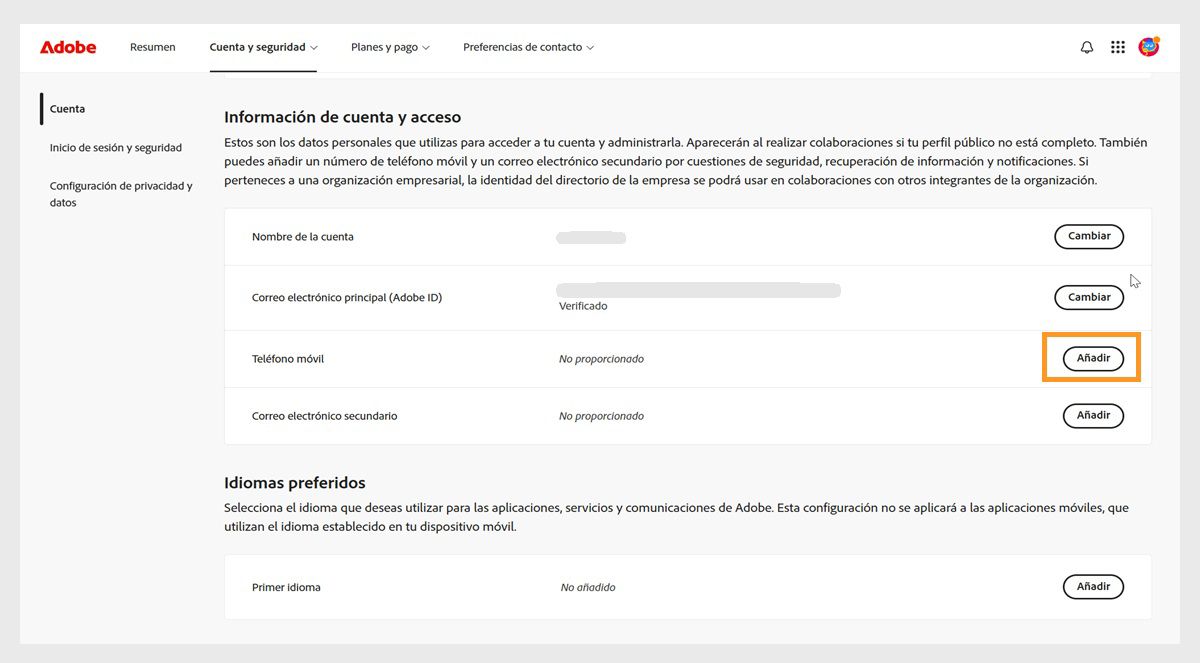Change the primary email address
This screenshot has width=1200, height=663.
pos(1088,297)
